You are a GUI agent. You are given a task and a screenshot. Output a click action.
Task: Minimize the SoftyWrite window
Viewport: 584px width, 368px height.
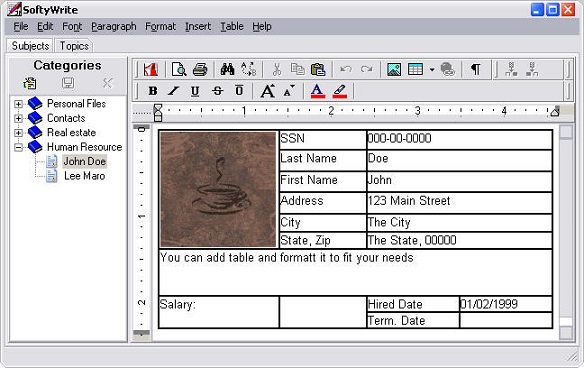pyautogui.click(x=537, y=9)
